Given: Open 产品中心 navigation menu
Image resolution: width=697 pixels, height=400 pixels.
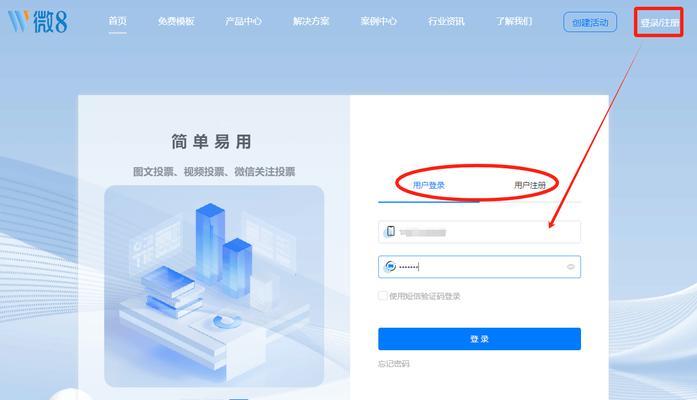Looking at the screenshot, I should click(244, 21).
